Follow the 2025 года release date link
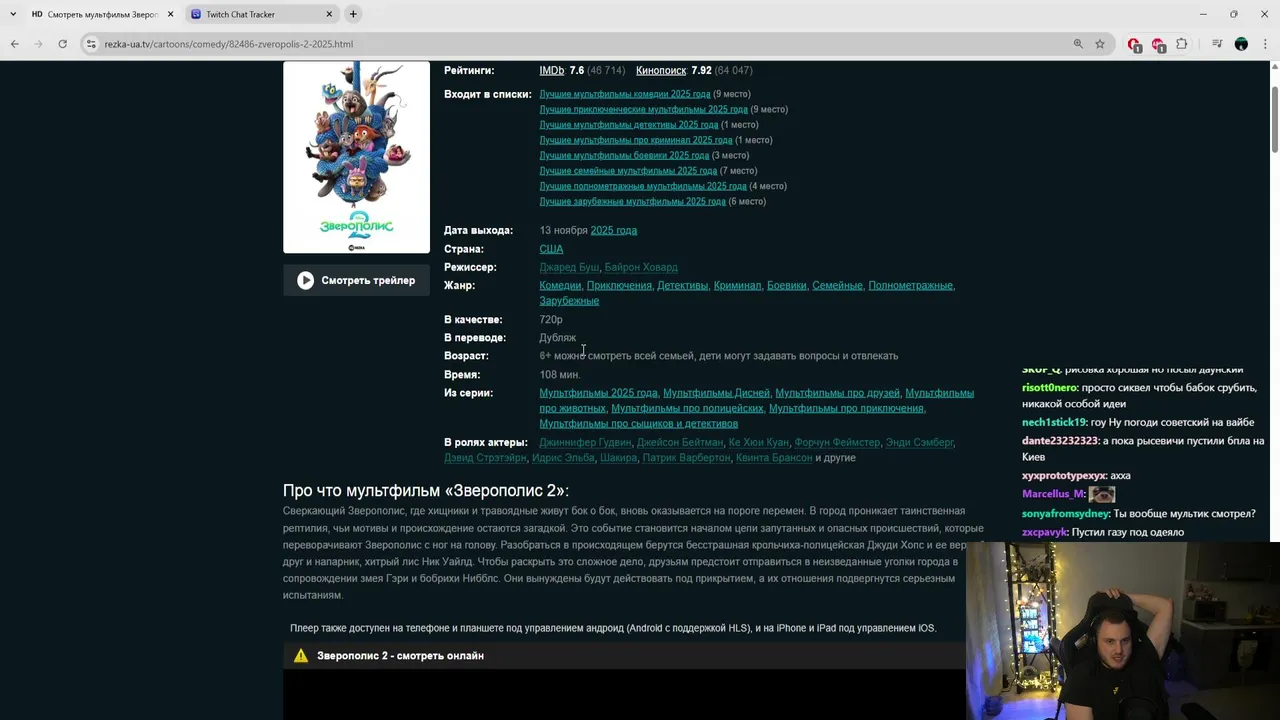This screenshot has width=1280, height=720. (x=613, y=231)
